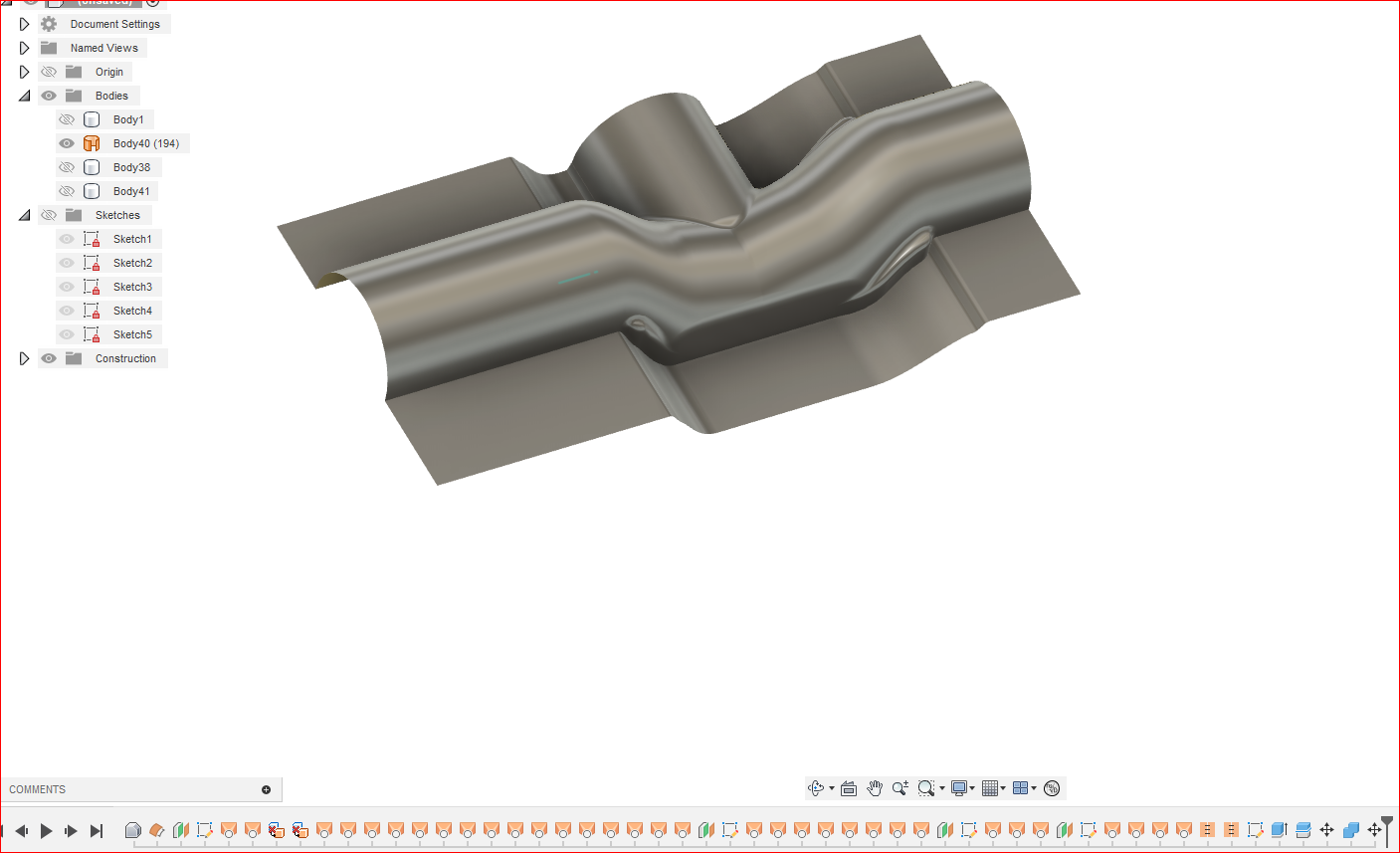Open the Display Settings dropdown arrow

click(x=972, y=788)
